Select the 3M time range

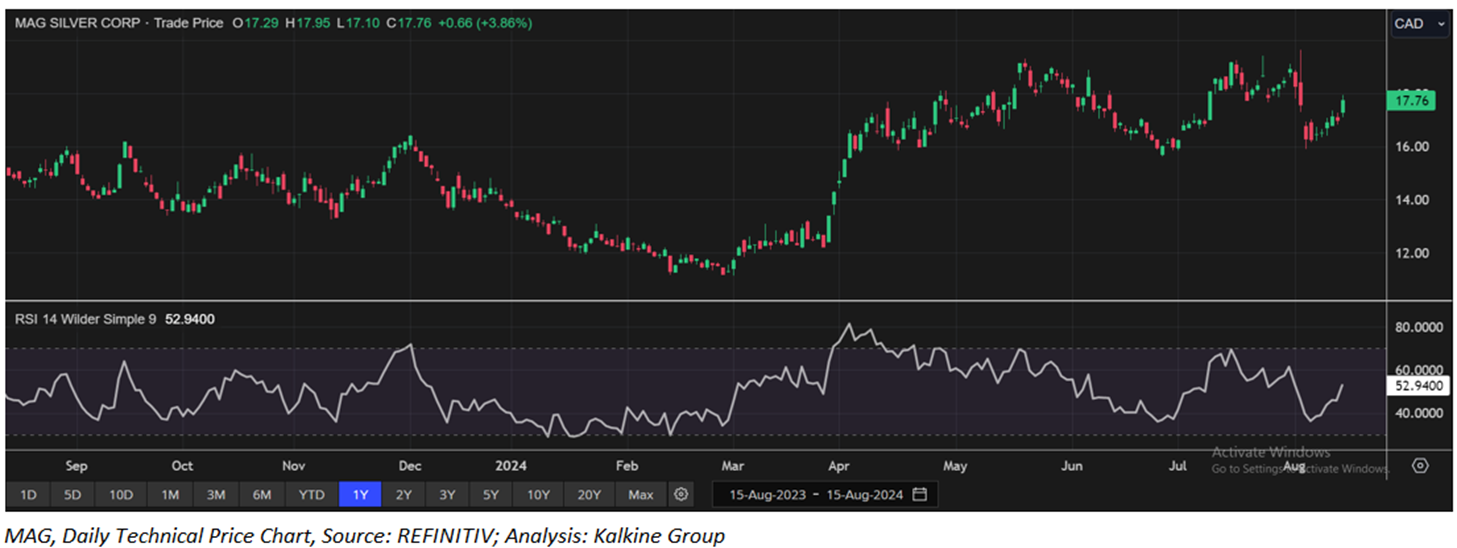coord(216,494)
